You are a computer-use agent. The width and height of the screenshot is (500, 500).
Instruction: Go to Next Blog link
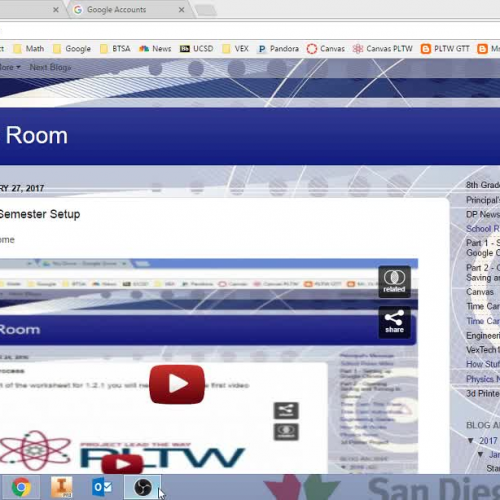pyautogui.click(x=50, y=67)
